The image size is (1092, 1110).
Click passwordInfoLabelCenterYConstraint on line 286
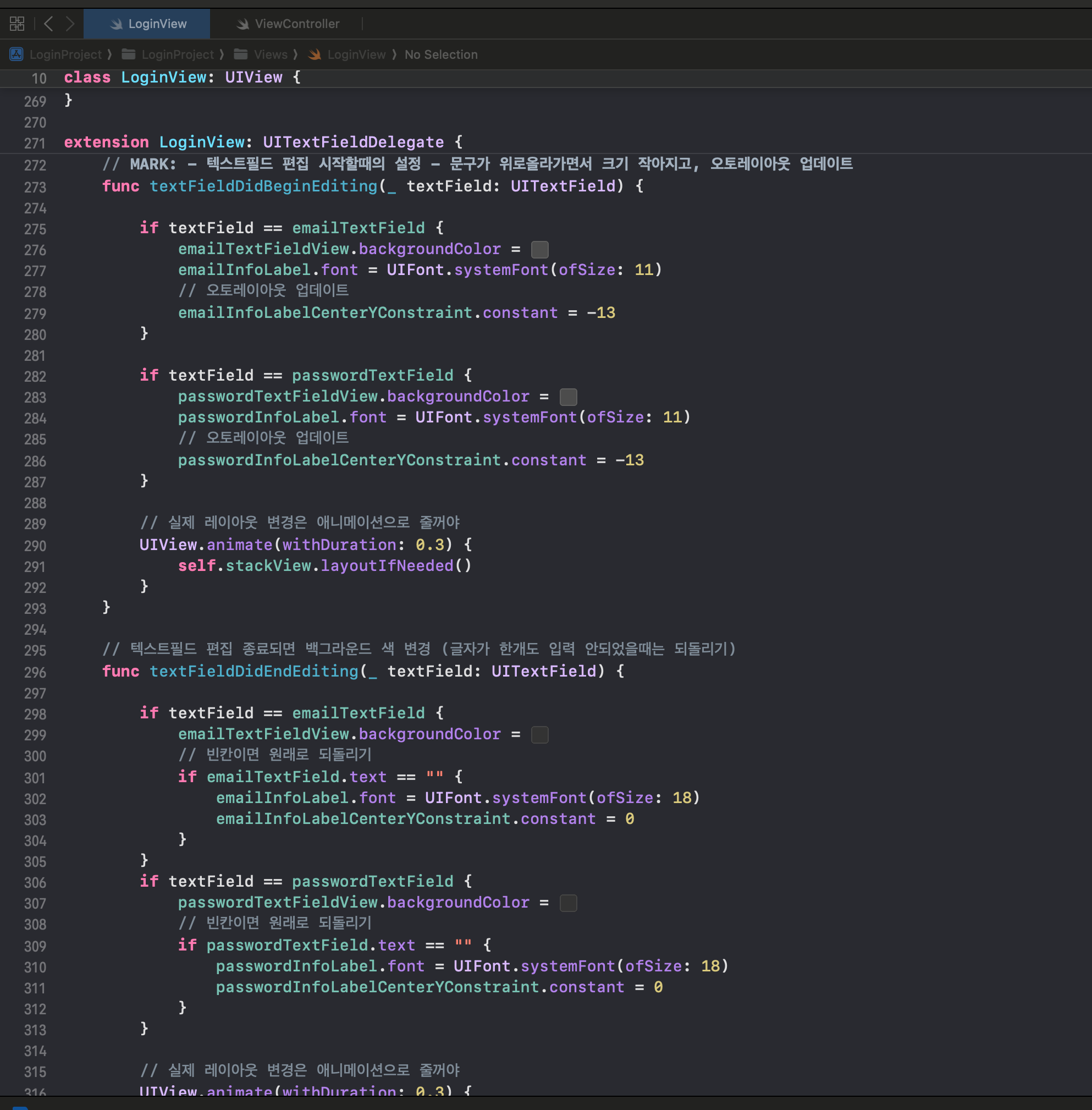click(x=339, y=460)
